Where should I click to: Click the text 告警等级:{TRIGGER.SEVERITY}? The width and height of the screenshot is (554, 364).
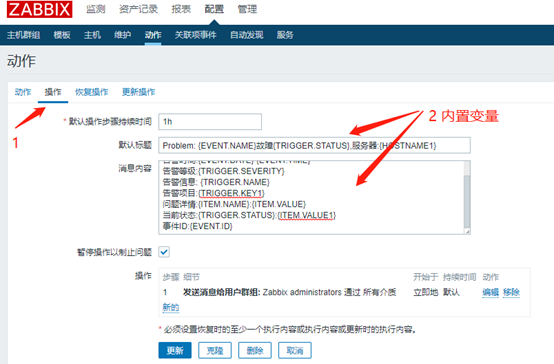pyautogui.click(x=223, y=171)
